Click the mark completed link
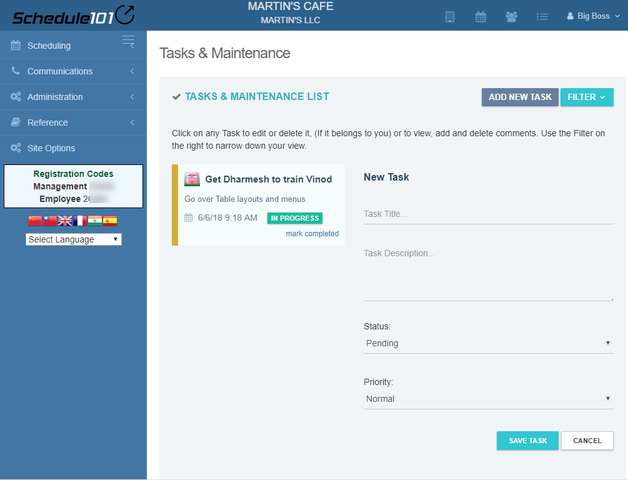This screenshot has height=480, width=628. (312, 234)
